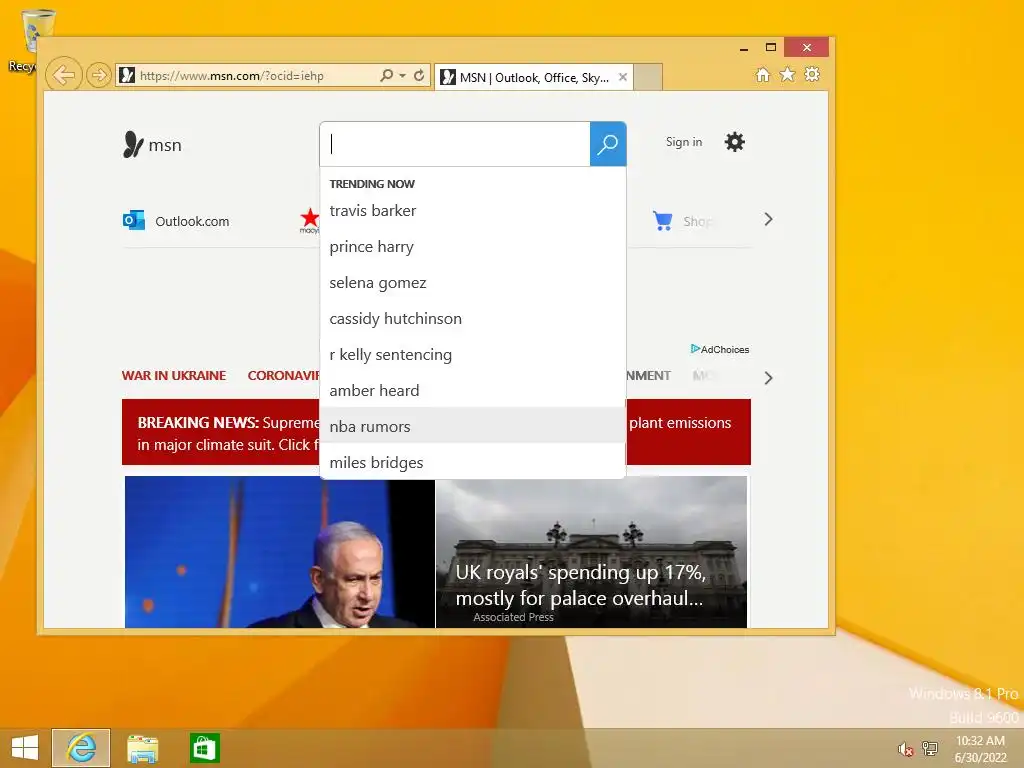Open a new blank tab
The image size is (1024, 768).
point(648,78)
